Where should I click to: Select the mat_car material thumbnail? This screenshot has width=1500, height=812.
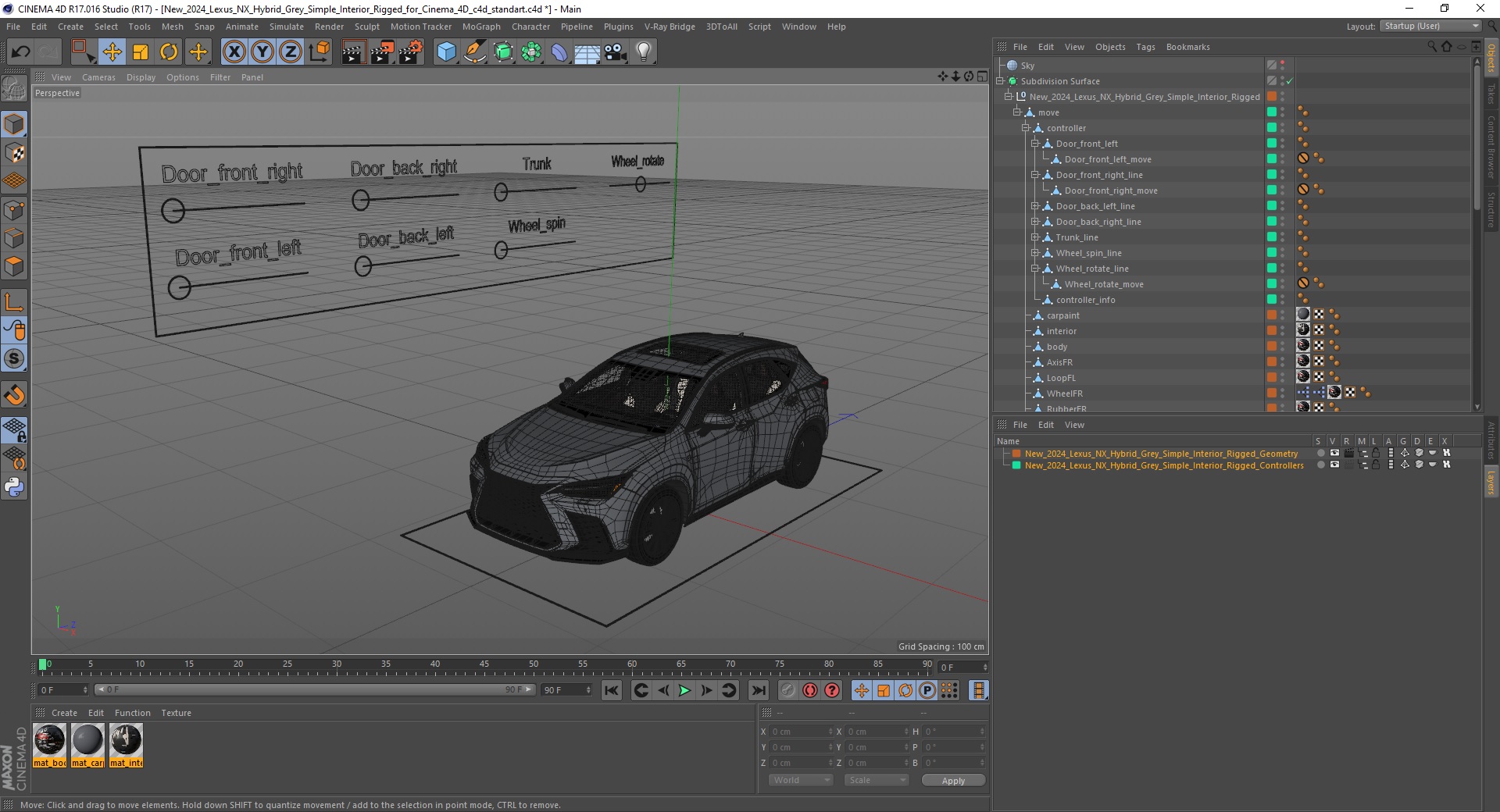[87, 746]
